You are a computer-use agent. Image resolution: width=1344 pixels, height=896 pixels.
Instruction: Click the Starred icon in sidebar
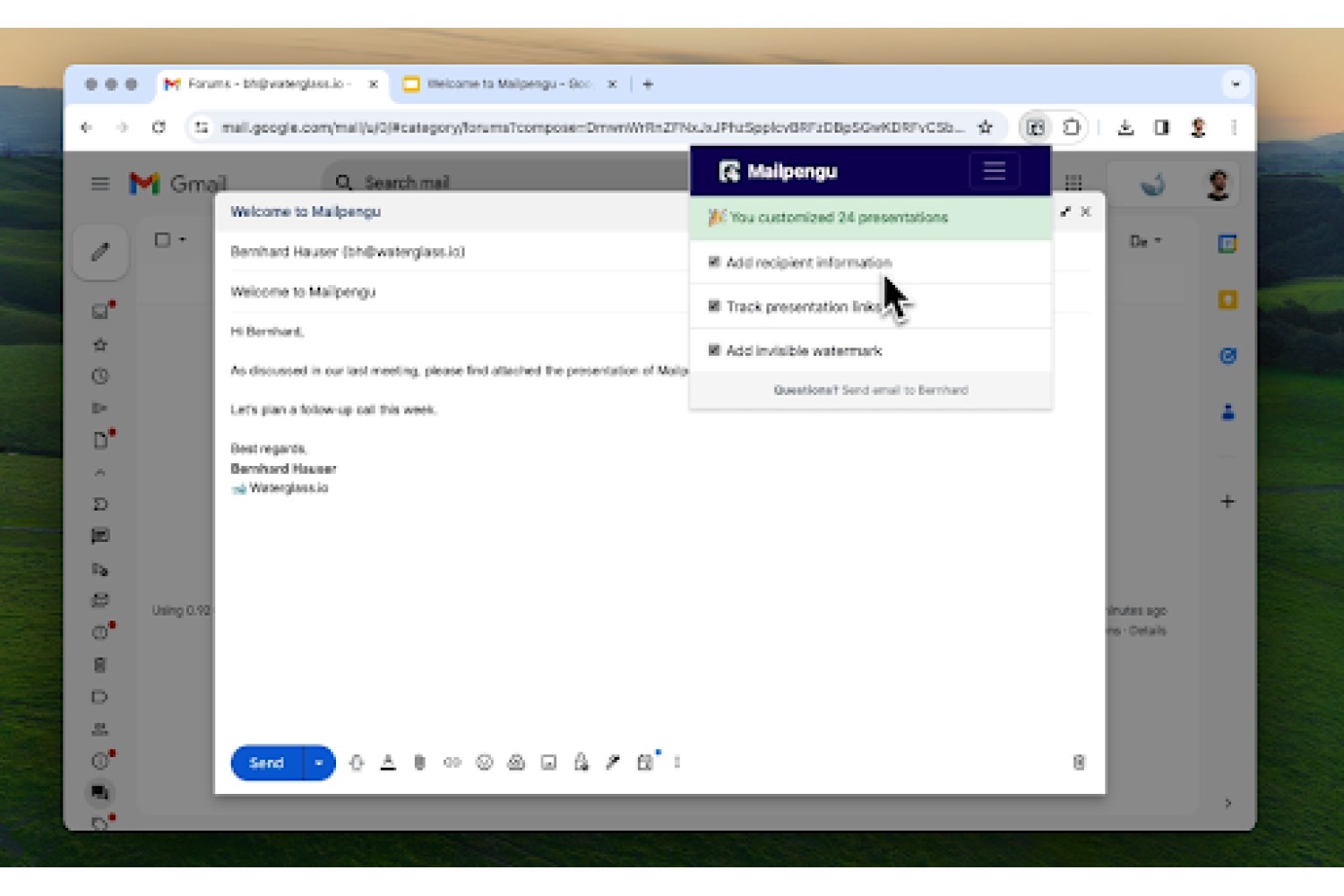[x=100, y=344]
